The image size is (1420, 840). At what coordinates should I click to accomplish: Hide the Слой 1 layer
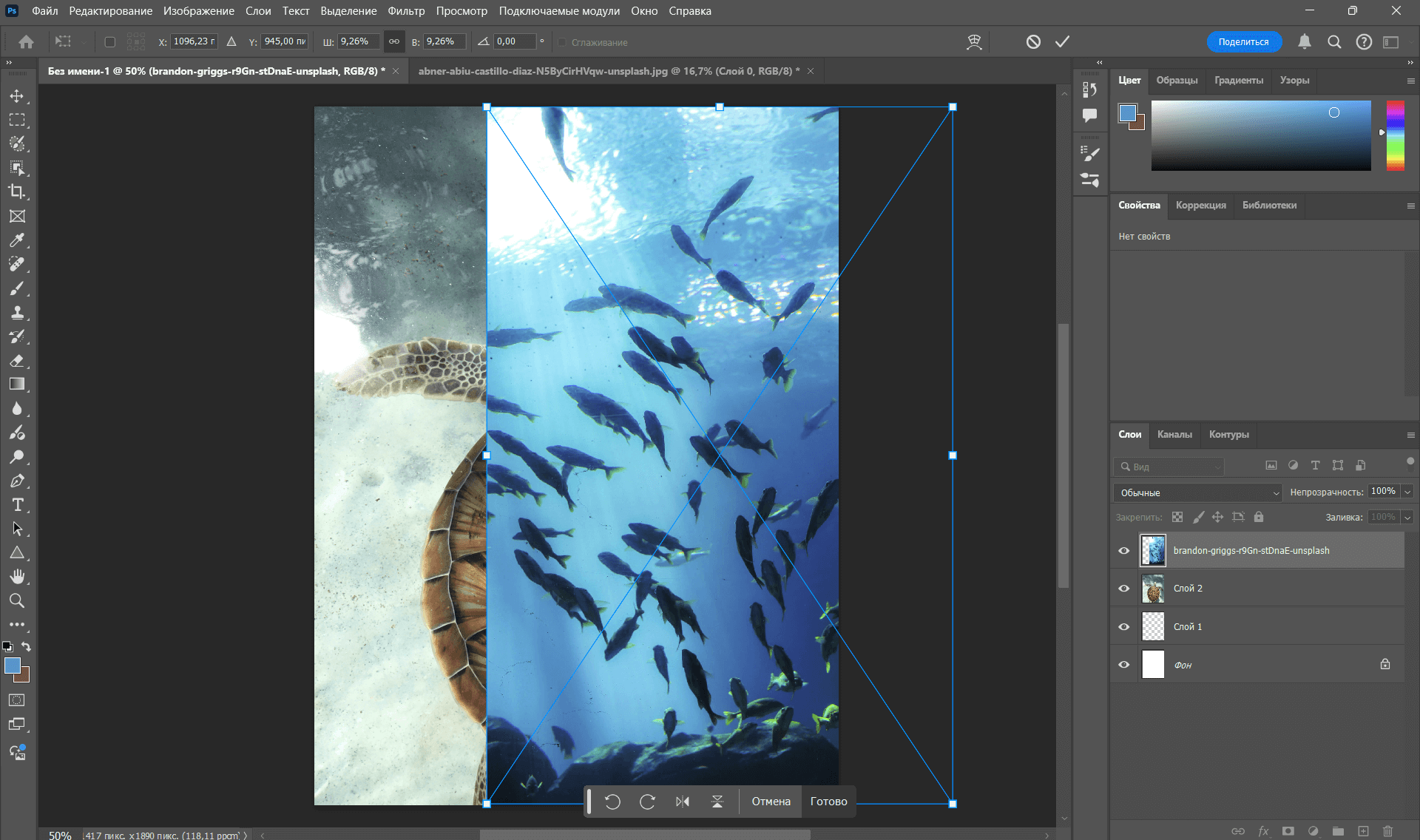[x=1124, y=627]
